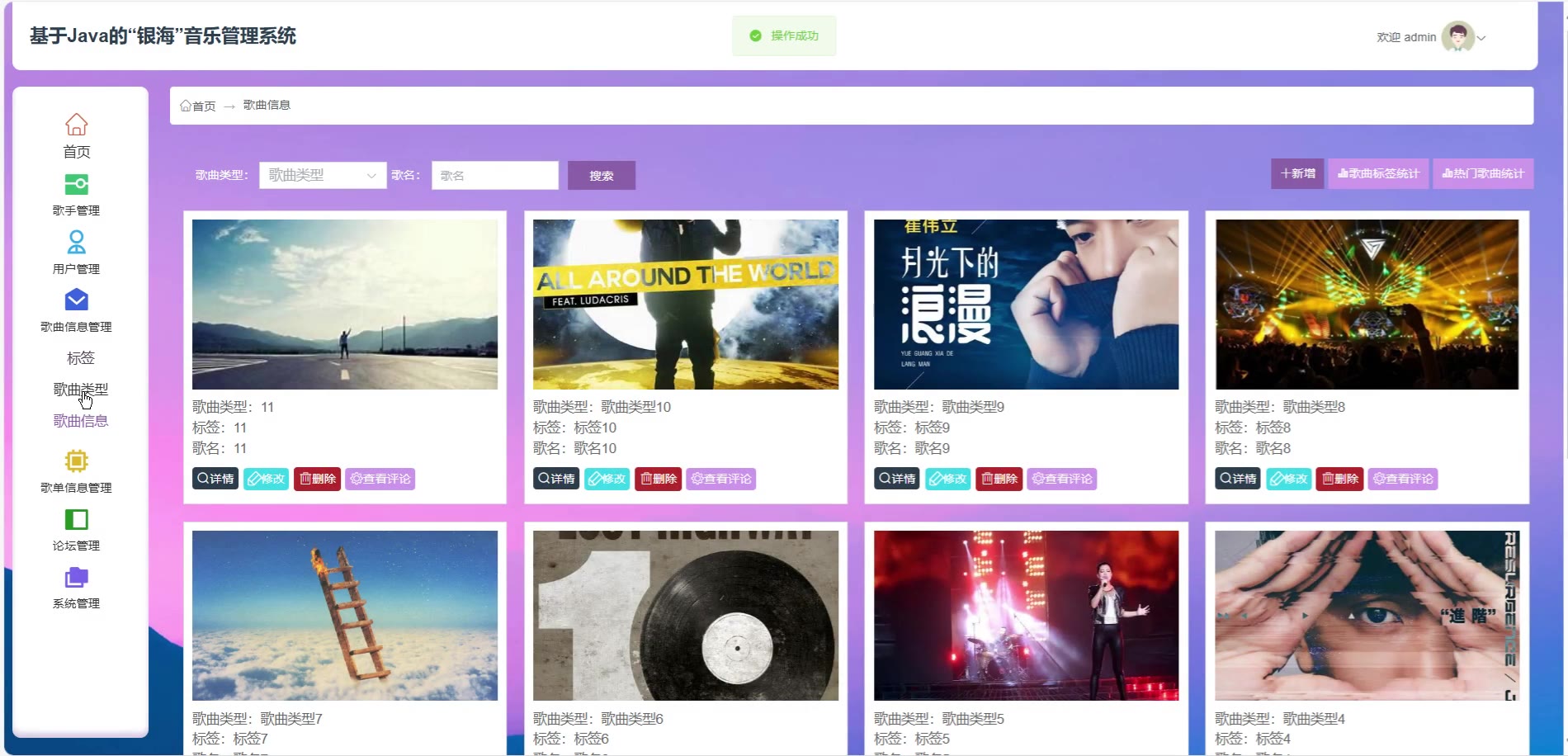Open the concert lights cover of 歌名8

[1367, 305]
